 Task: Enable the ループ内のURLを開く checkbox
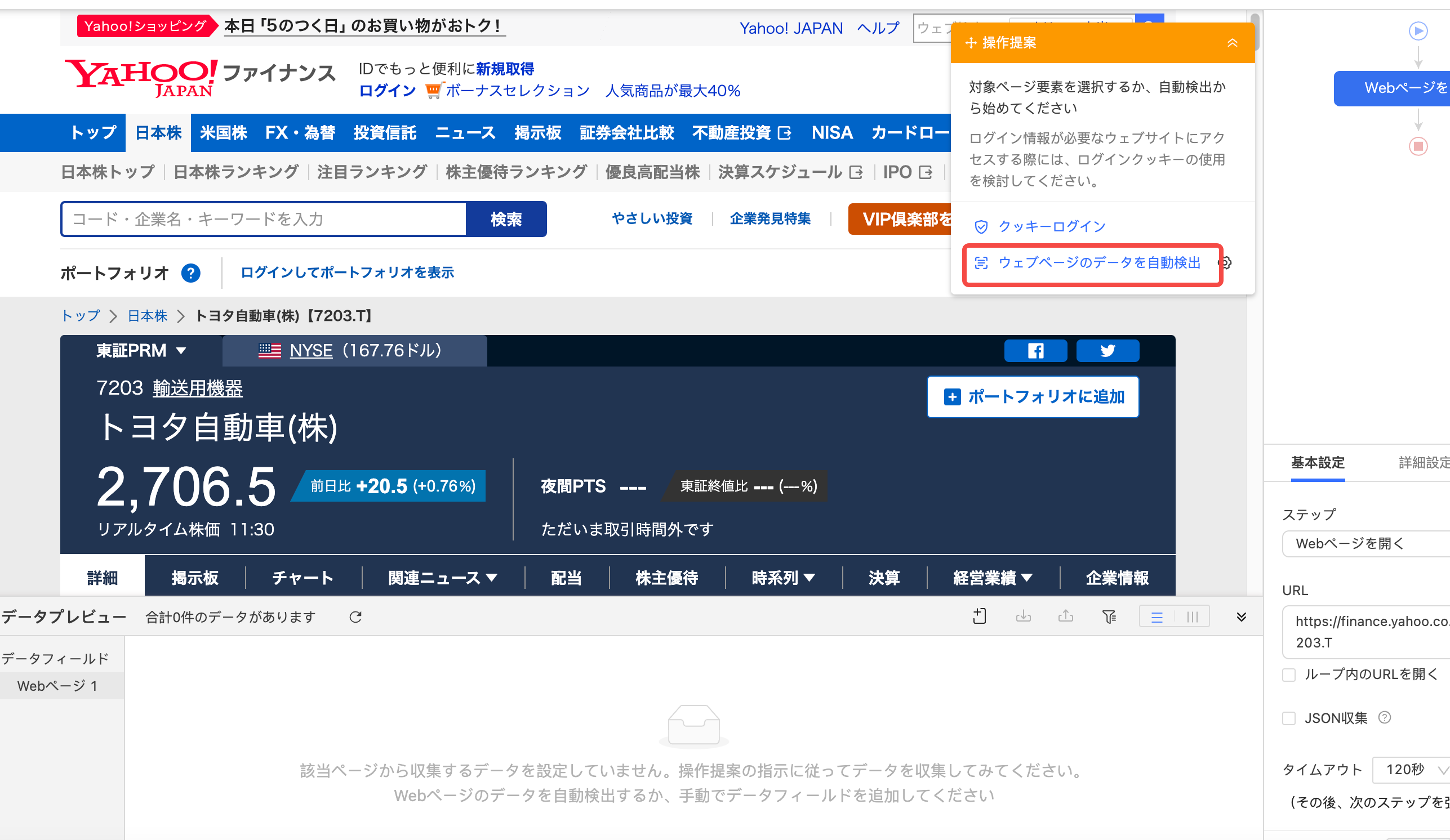(1289, 674)
